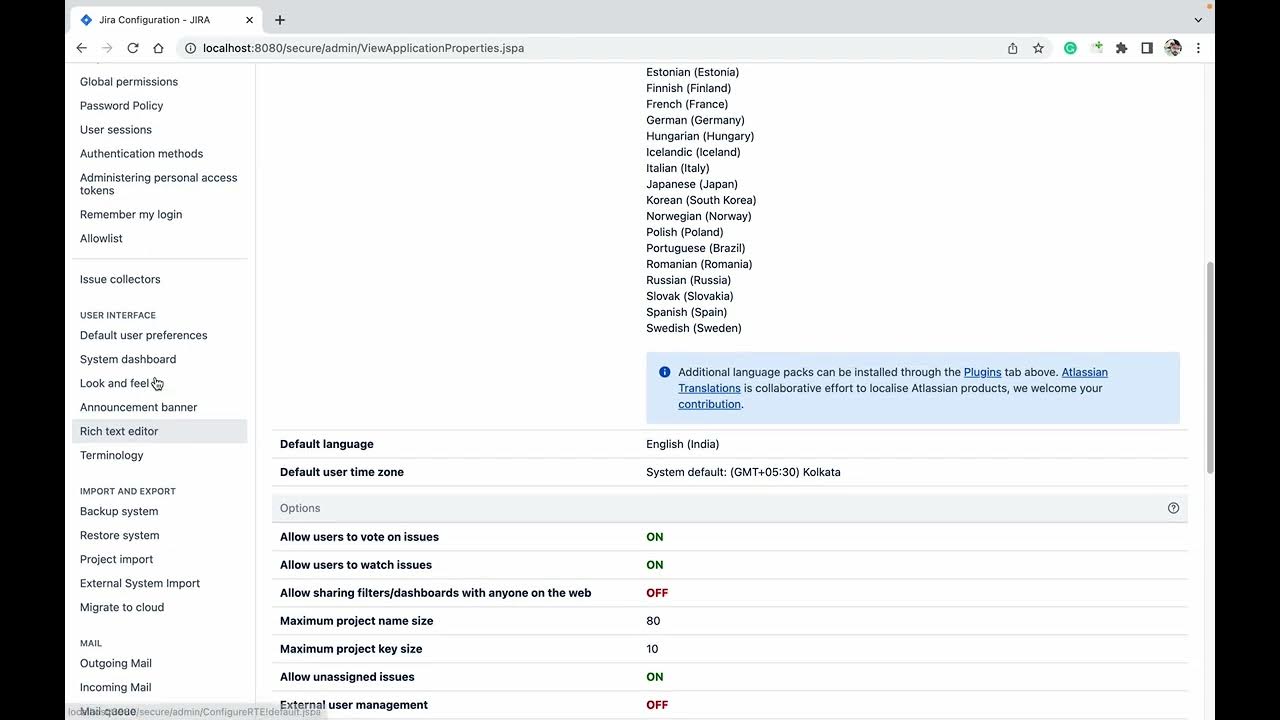1280x720 pixels.
Task: Open Global permissions in sidebar
Action: pyautogui.click(x=129, y=82)
